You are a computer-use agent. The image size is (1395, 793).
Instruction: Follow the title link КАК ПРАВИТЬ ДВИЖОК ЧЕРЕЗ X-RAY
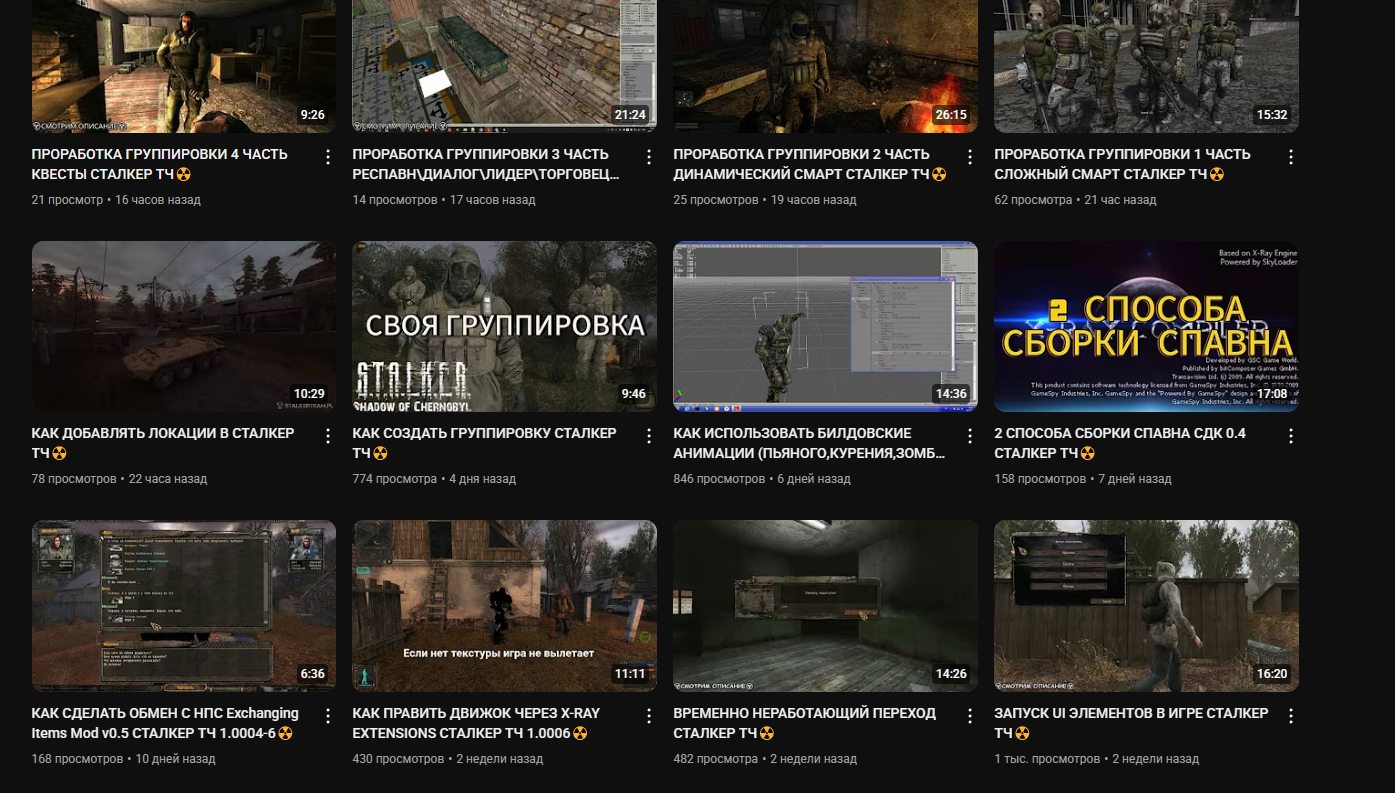pyautogui.click(x=476, y=723)
